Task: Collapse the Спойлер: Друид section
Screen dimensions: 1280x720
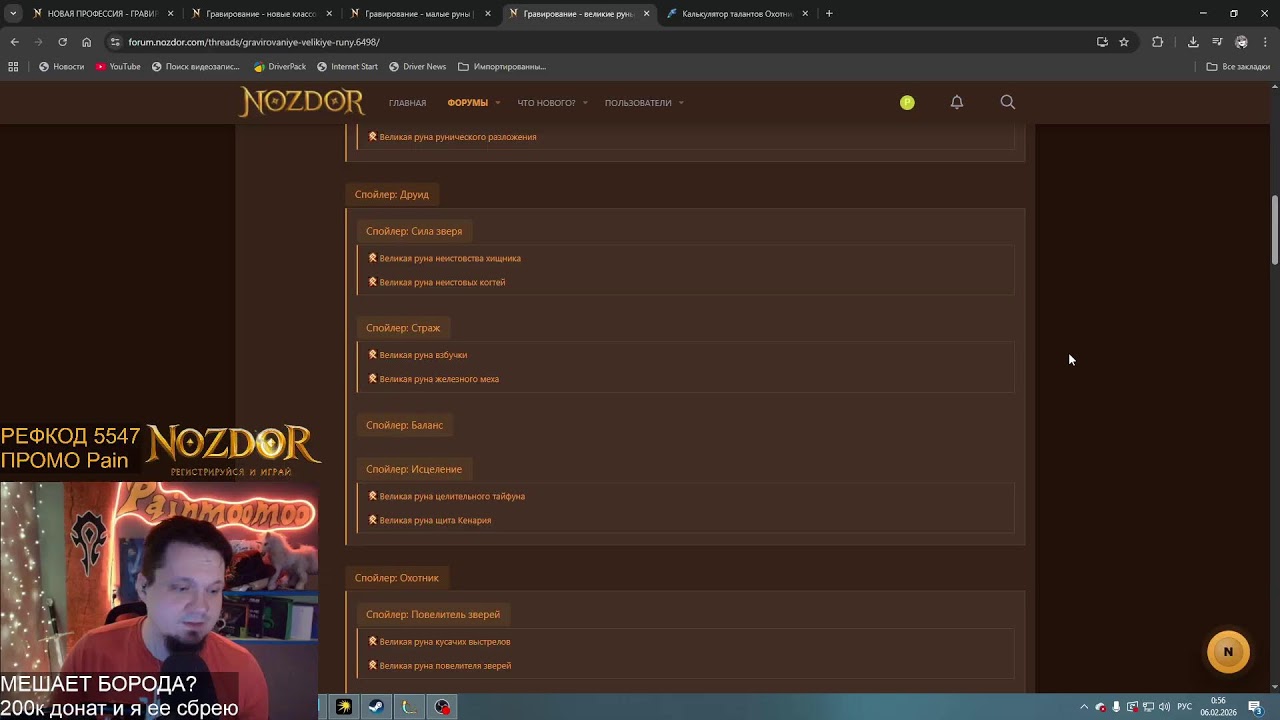Action: (391, 195)
